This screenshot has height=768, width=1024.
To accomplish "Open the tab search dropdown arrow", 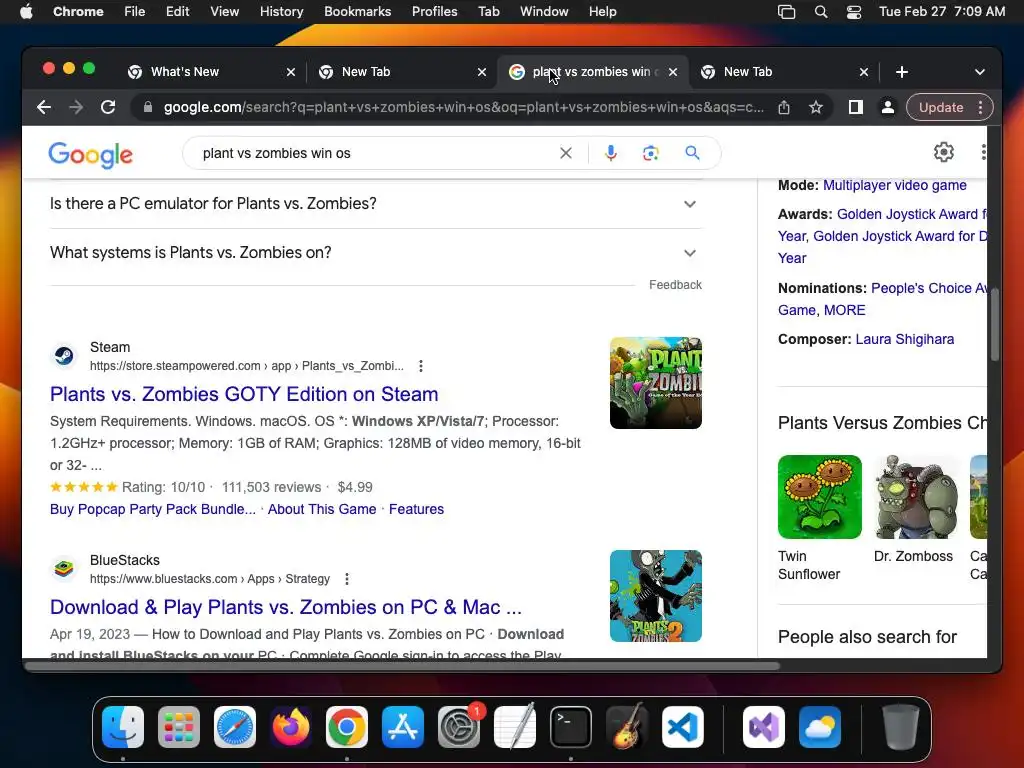I will click(x=980, y=72).
